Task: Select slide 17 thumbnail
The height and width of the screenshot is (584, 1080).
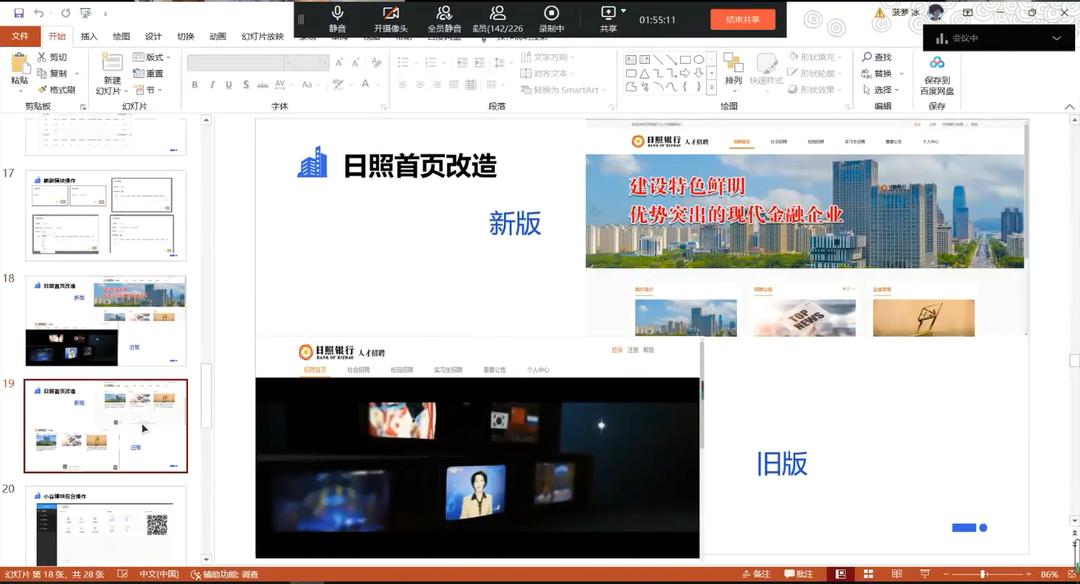Action: (x=106, y=216)
